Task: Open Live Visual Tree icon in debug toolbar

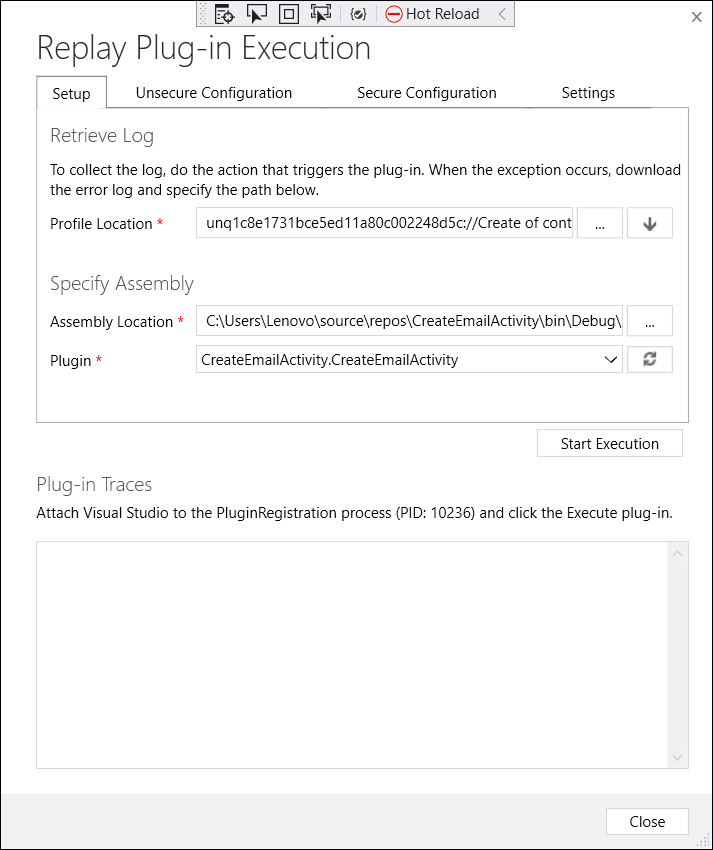Action: click(x=224, y=14)
